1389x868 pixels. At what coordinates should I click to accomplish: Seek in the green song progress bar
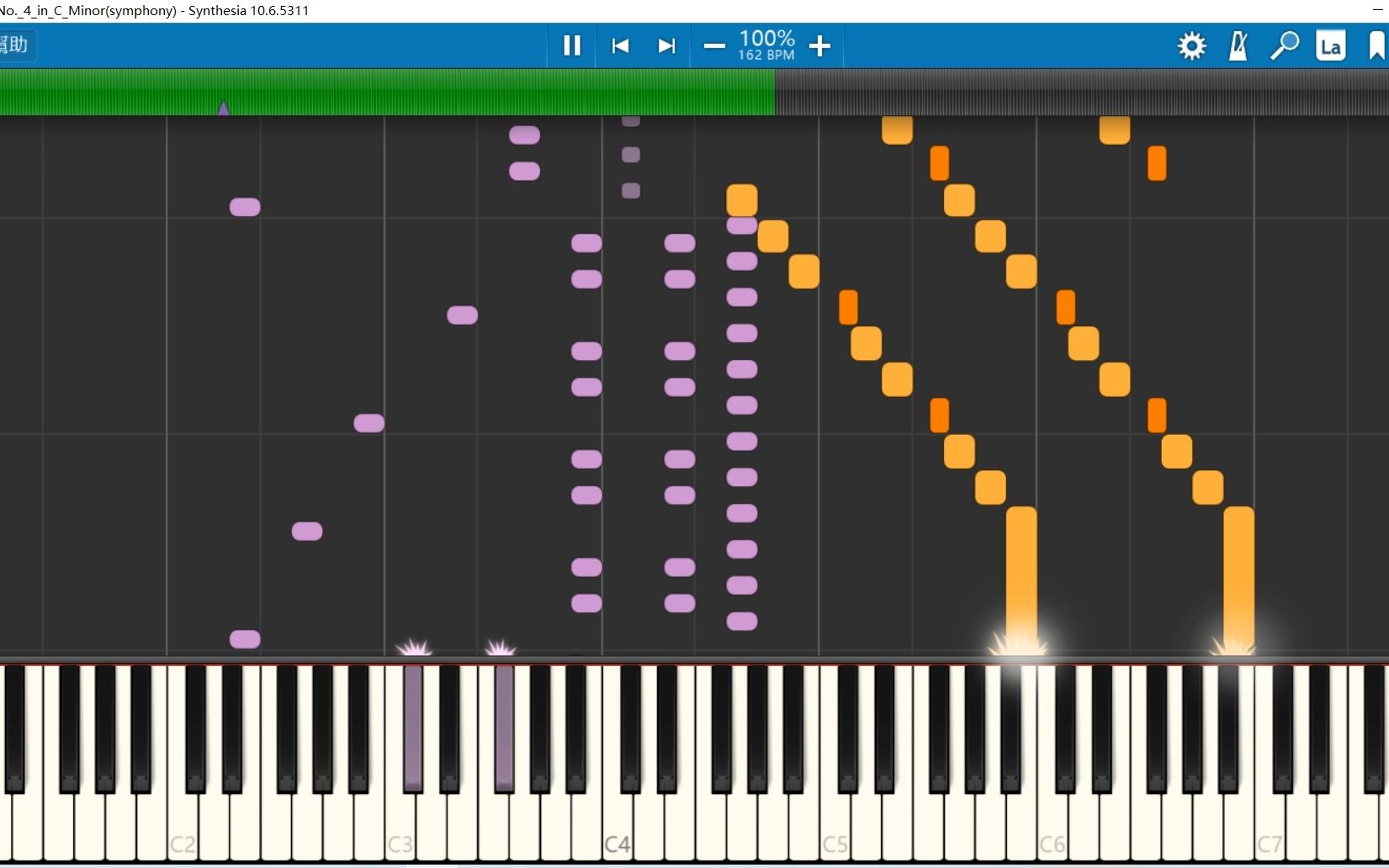click(x=387, y=92)
